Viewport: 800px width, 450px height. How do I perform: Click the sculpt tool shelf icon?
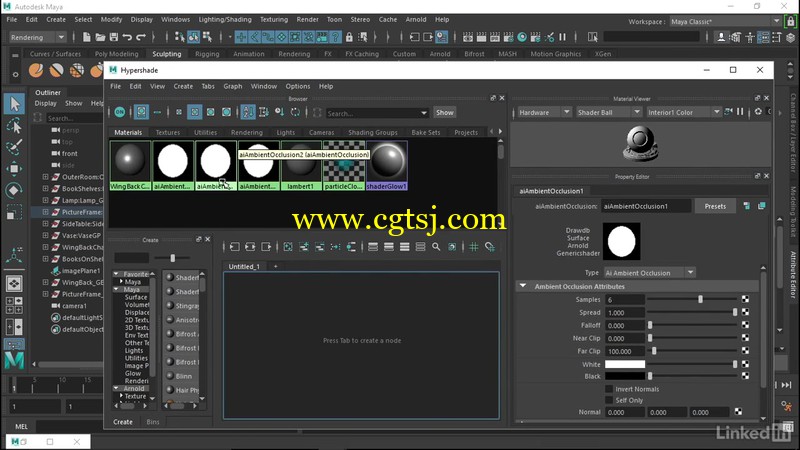coord(36,70)
